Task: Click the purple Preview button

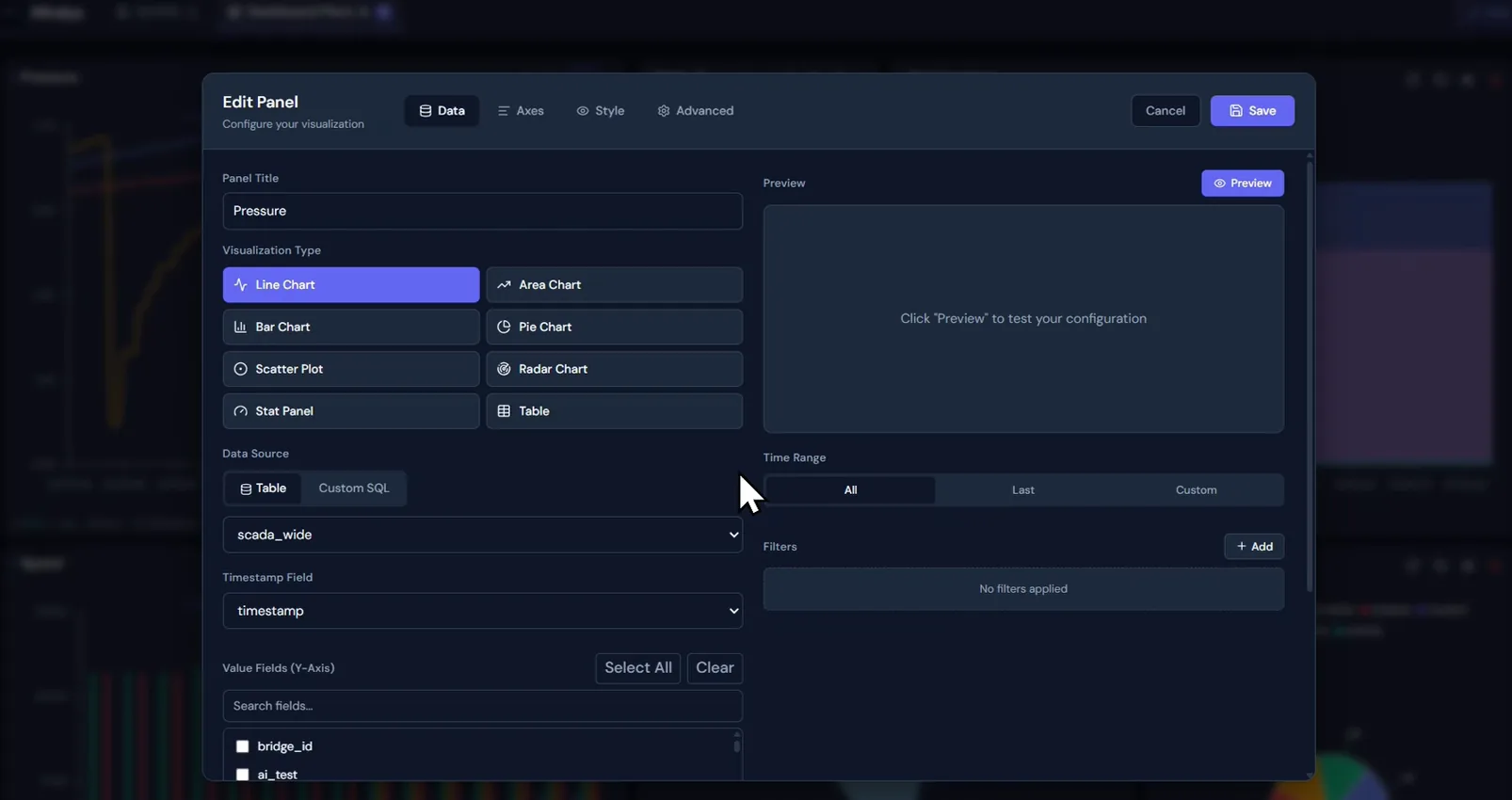Action: point(1243,184)
